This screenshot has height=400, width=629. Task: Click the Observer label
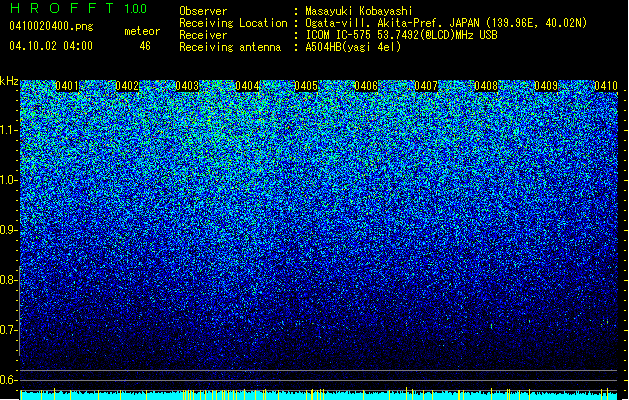tap(203, 11)
